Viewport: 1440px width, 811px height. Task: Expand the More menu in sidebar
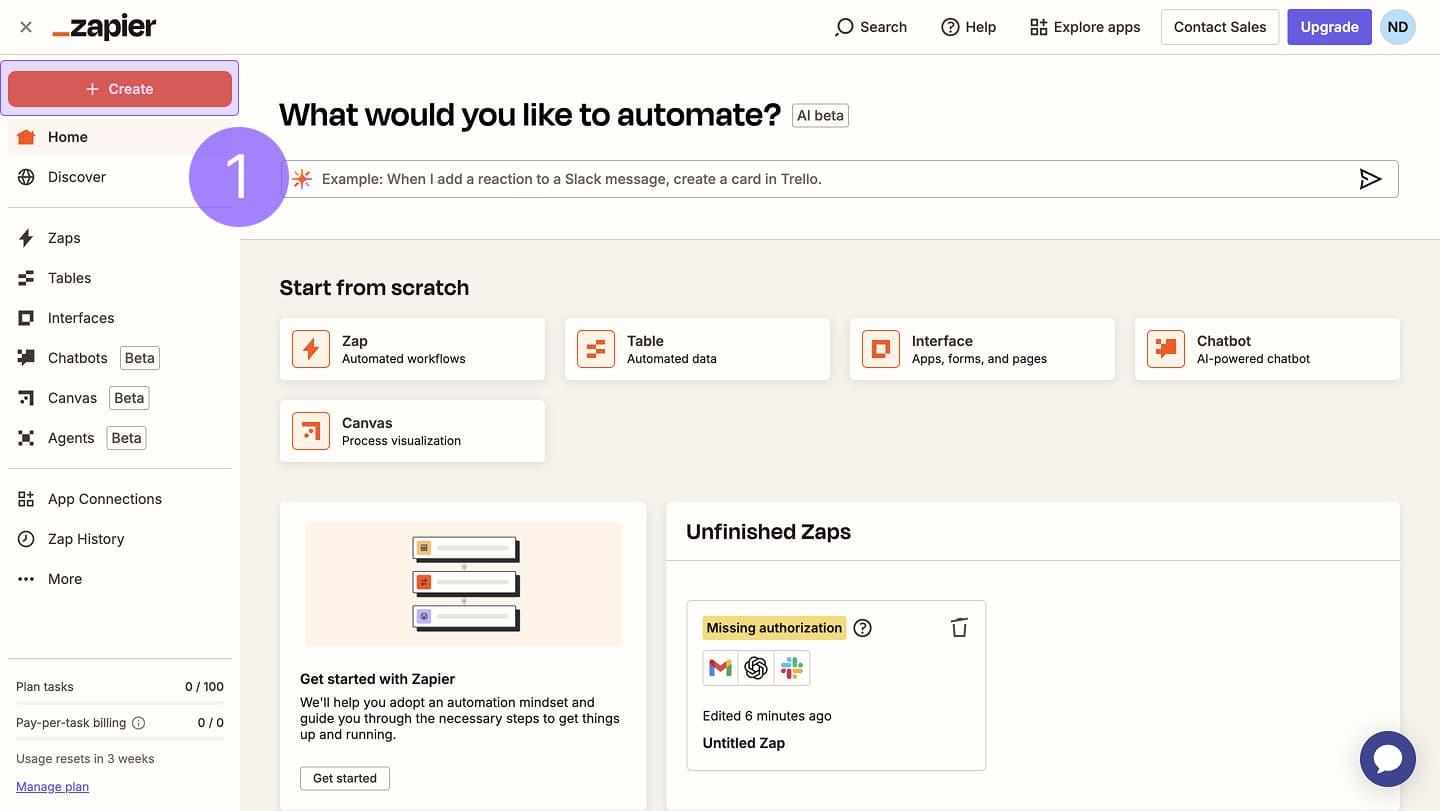(120, 579)
